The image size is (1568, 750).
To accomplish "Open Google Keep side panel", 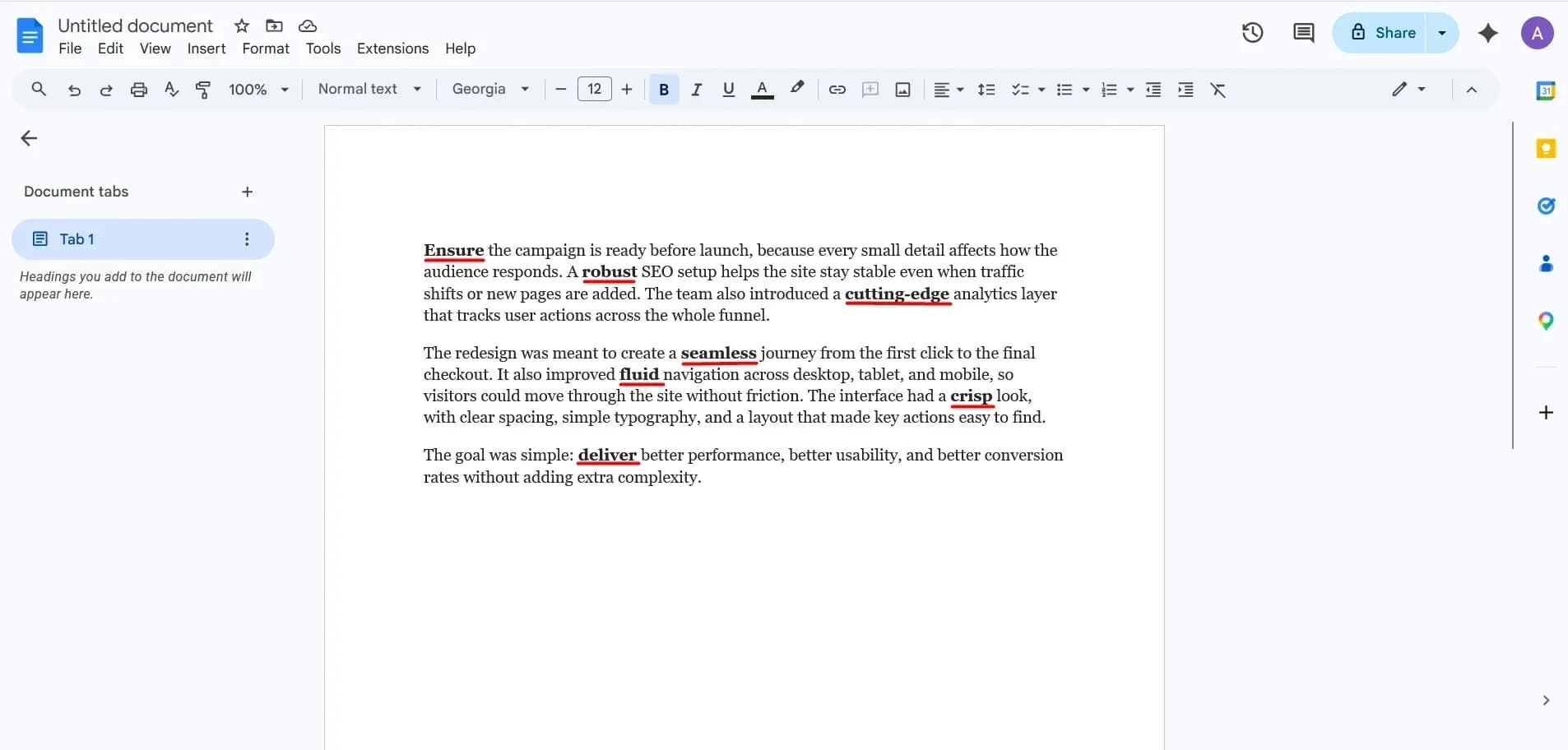I will 1546,148.
